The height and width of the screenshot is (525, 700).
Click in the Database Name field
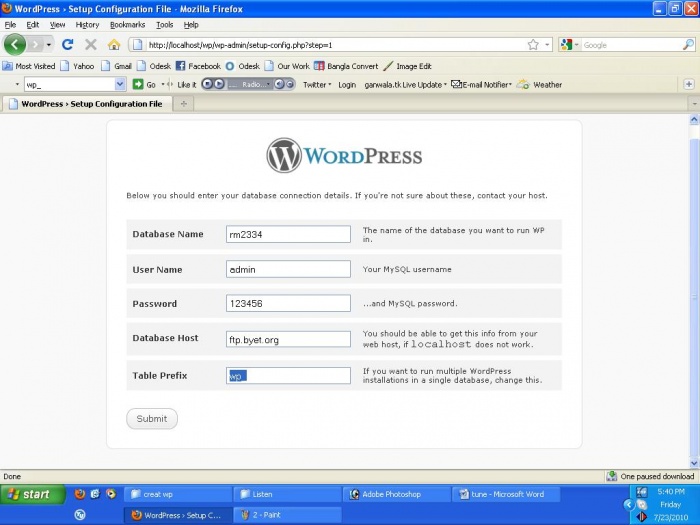coord(288,234)
